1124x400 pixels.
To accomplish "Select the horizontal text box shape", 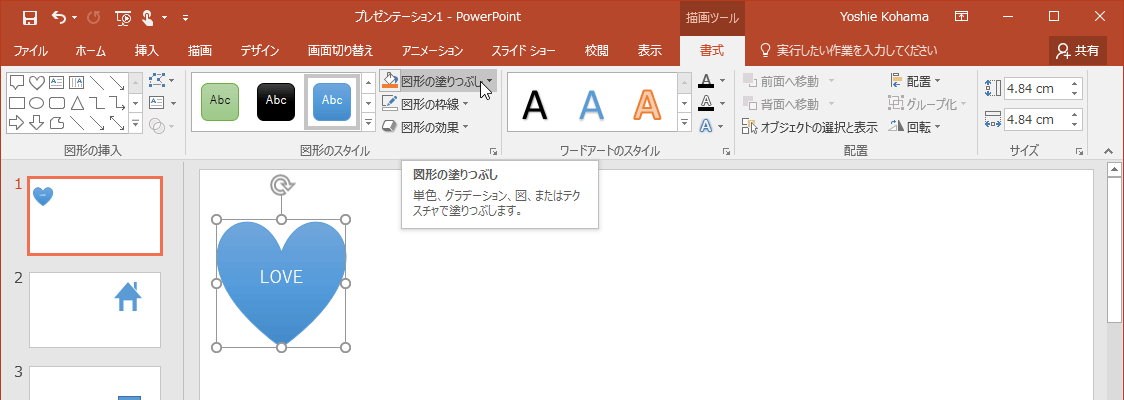I will coord(57,82).
